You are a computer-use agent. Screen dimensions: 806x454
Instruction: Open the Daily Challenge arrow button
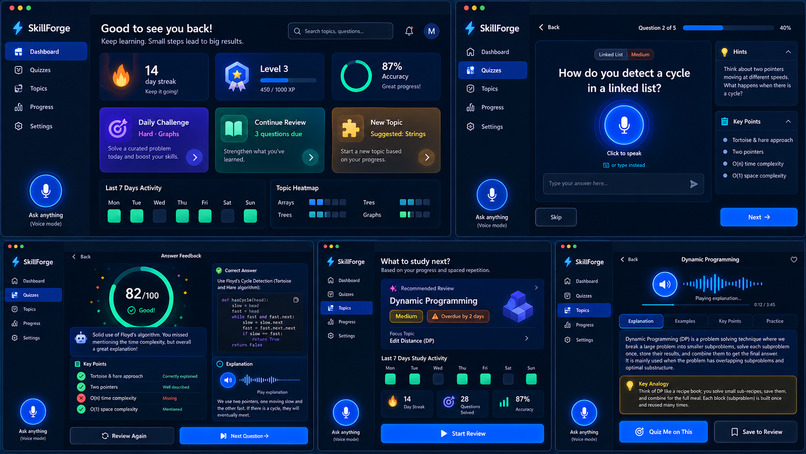[x=194, y=157]
